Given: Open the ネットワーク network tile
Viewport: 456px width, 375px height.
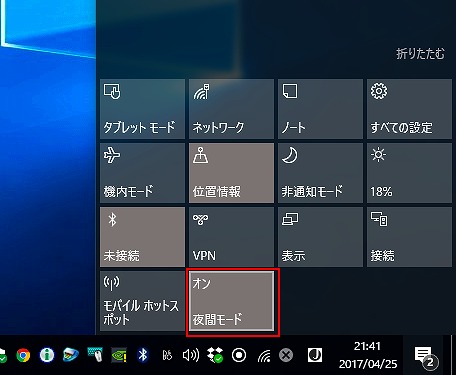Looking at the screenshot, I should [231, 109].
